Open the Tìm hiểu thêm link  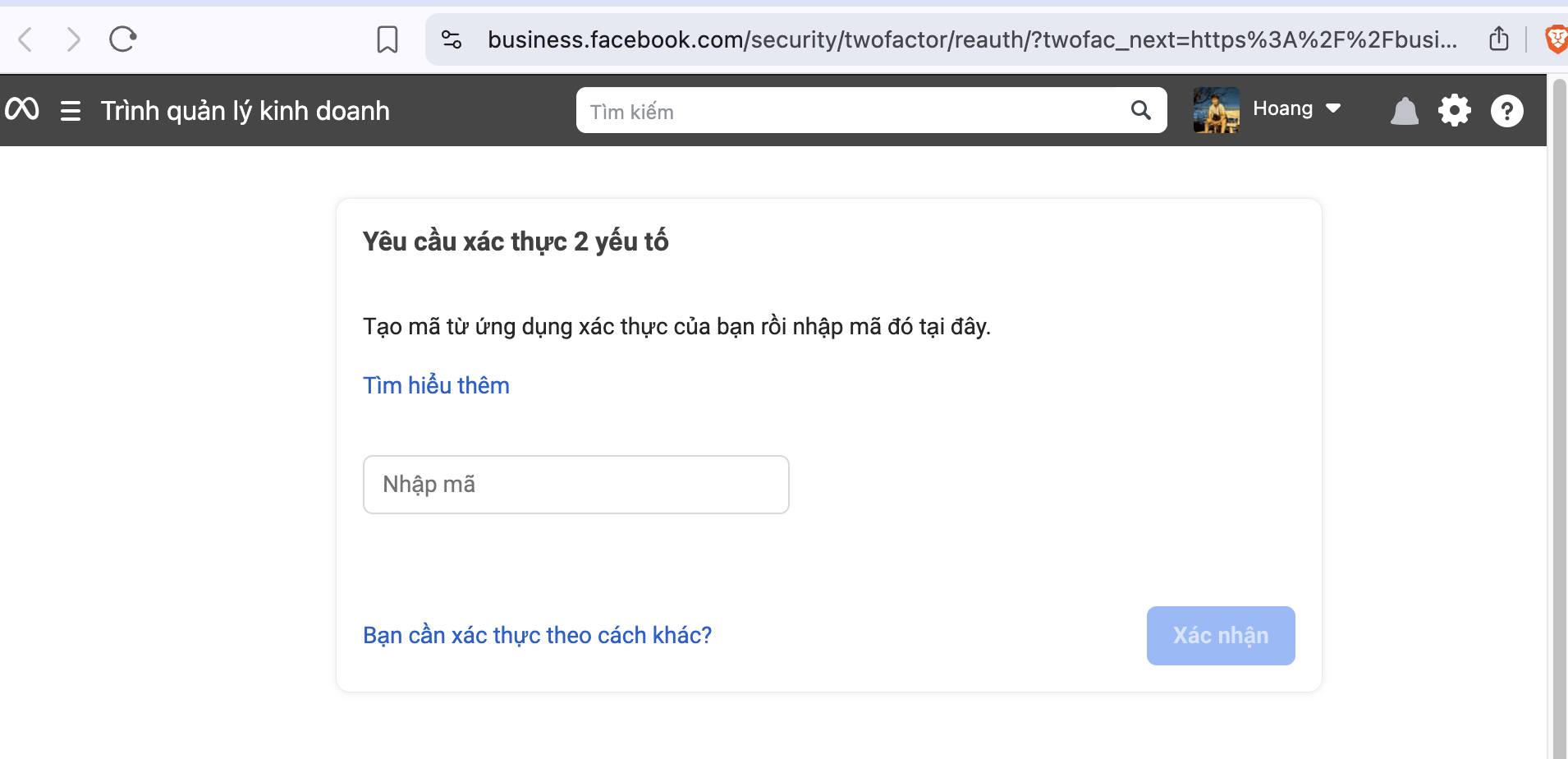point(437,385)
